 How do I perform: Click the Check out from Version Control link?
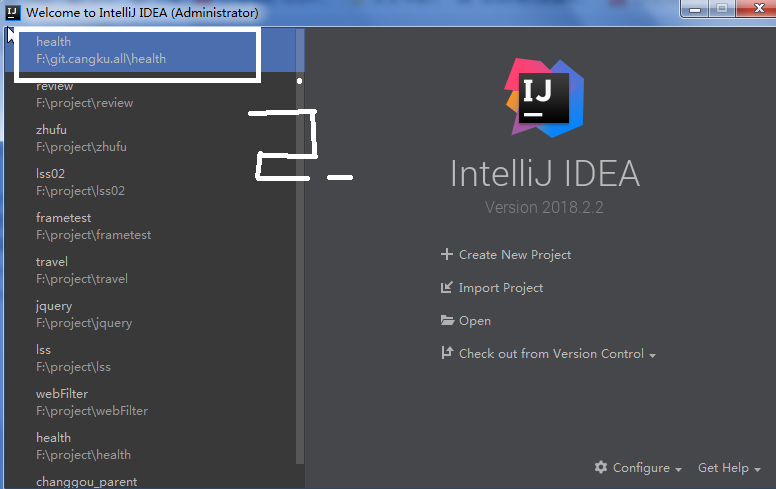[x=551, y=353]
